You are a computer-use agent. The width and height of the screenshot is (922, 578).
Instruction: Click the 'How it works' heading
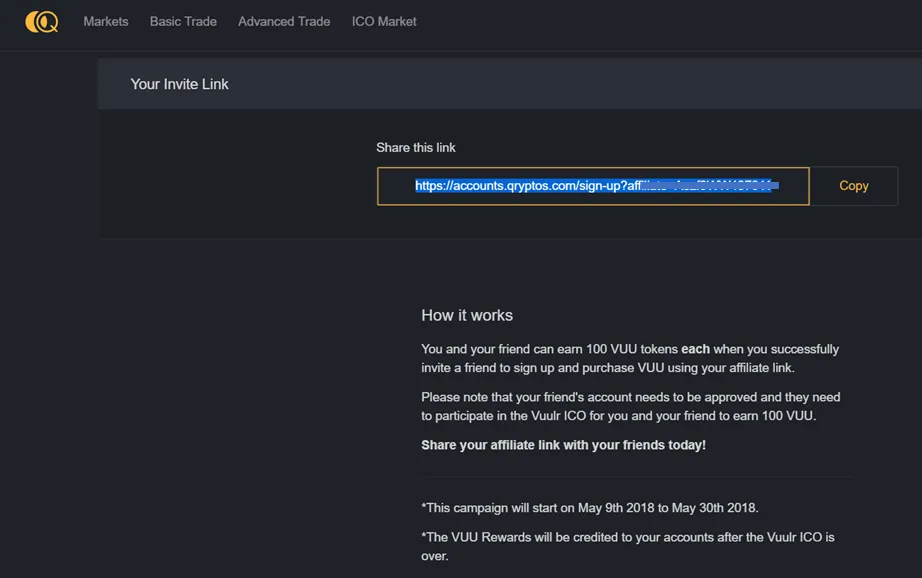click(x=467, y=316)
